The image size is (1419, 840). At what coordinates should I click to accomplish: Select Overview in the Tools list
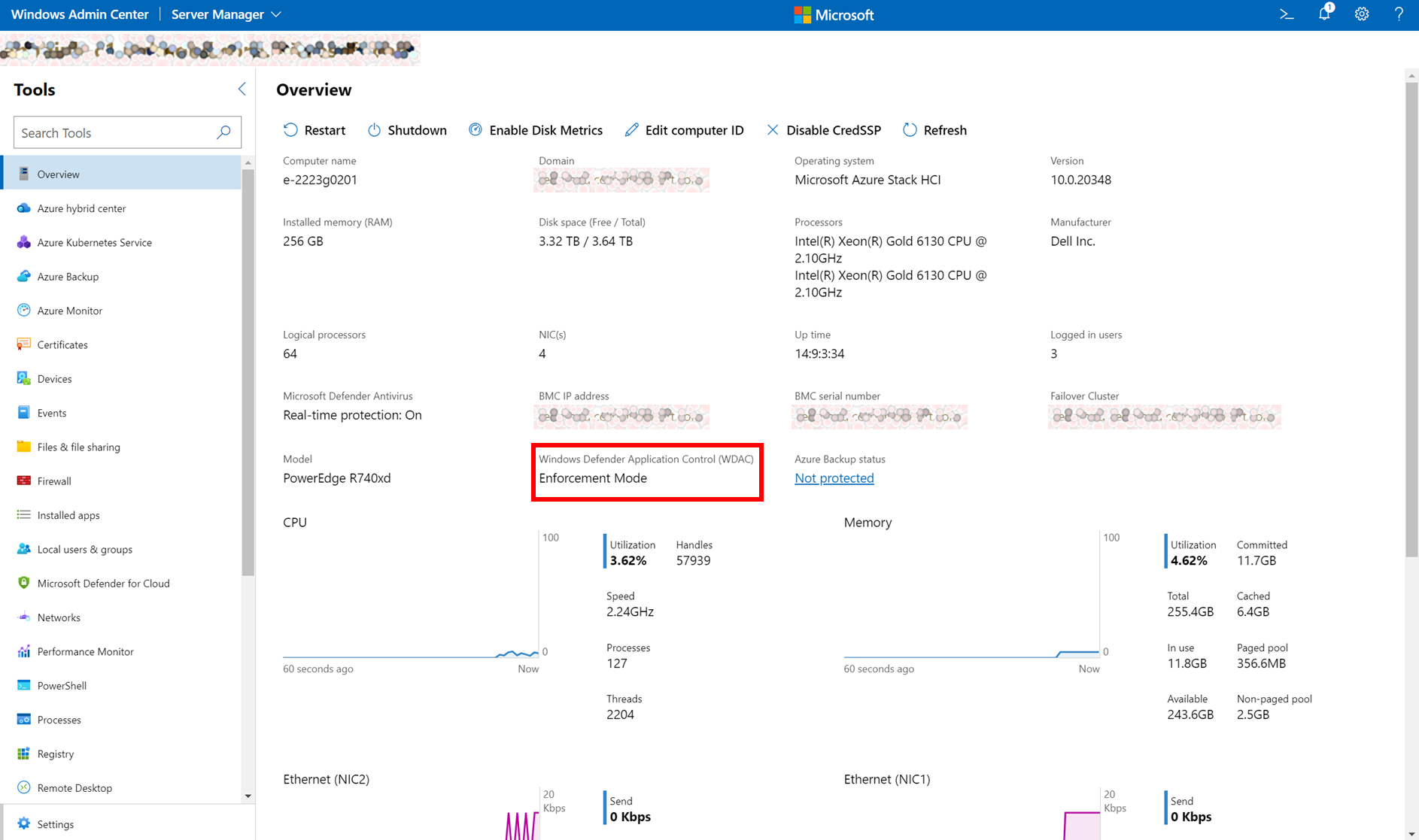point(58,174)
